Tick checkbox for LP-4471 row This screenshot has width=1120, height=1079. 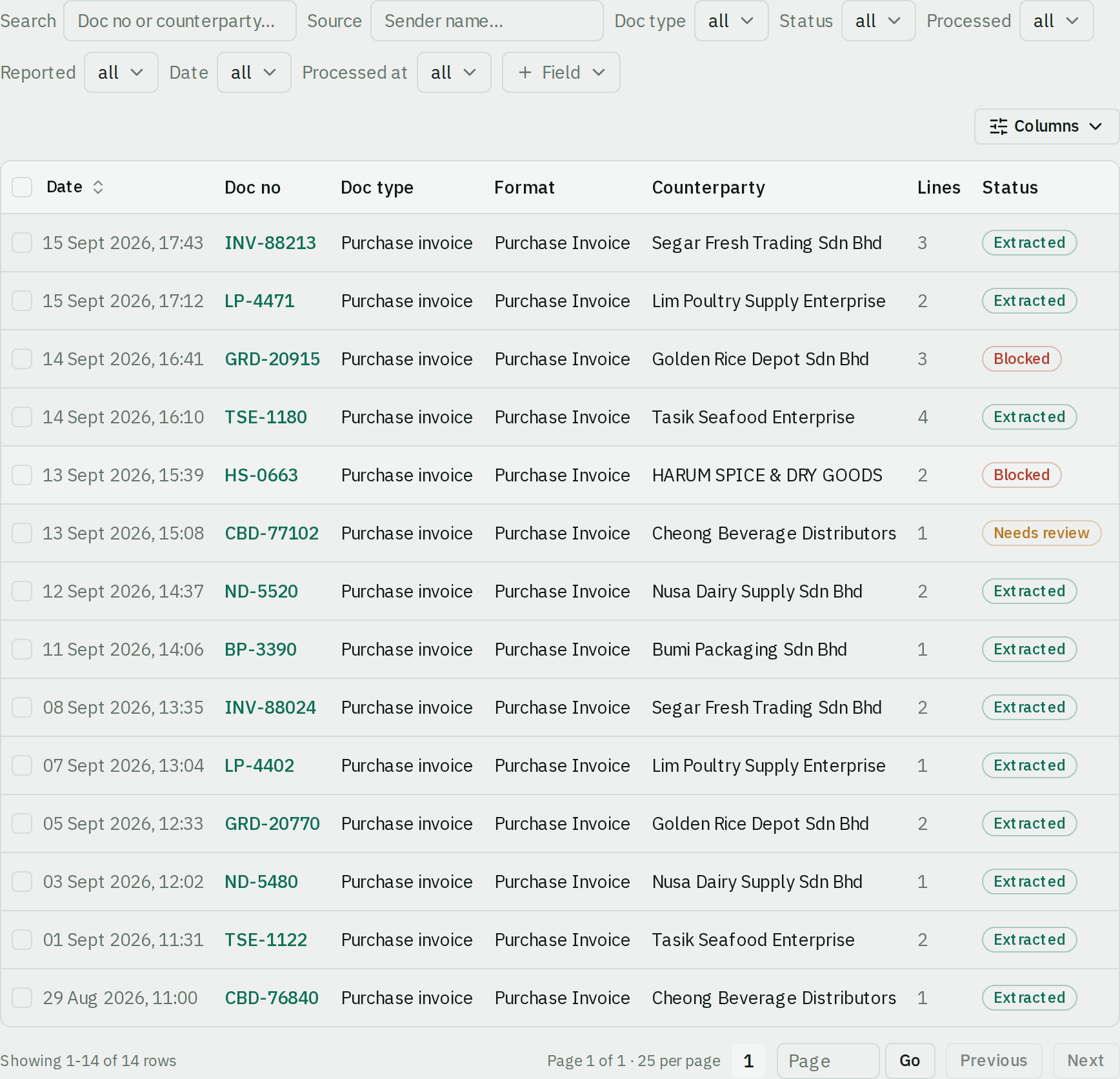[x=22, y=301]
